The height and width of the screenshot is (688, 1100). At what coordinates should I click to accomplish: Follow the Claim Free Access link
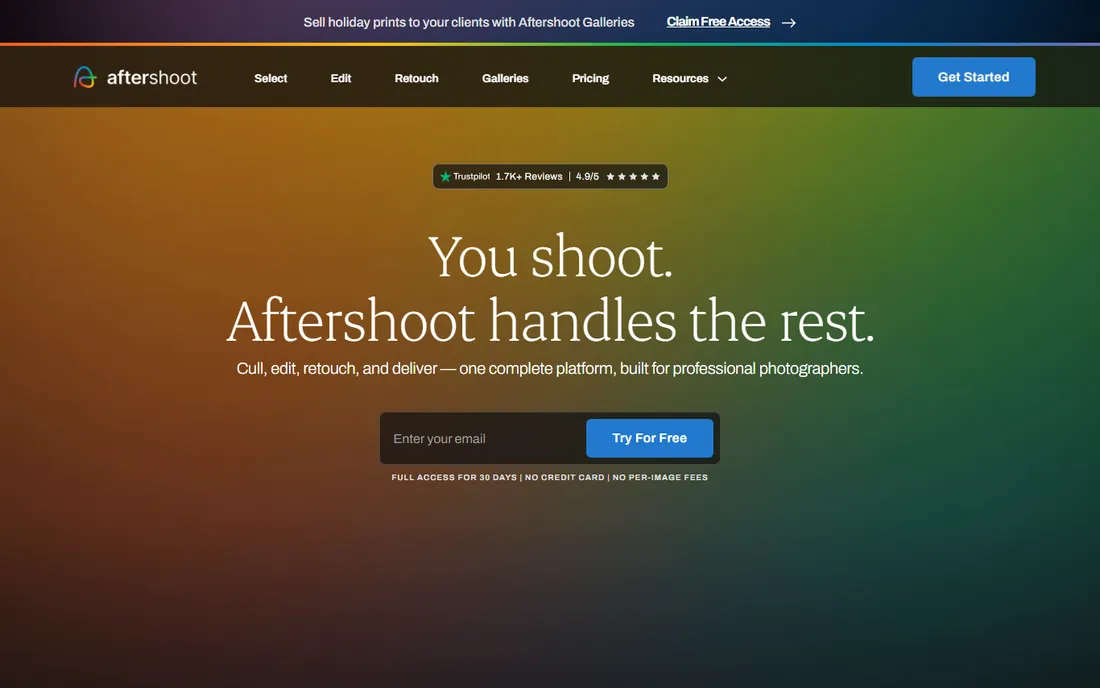tap(718, 22)
